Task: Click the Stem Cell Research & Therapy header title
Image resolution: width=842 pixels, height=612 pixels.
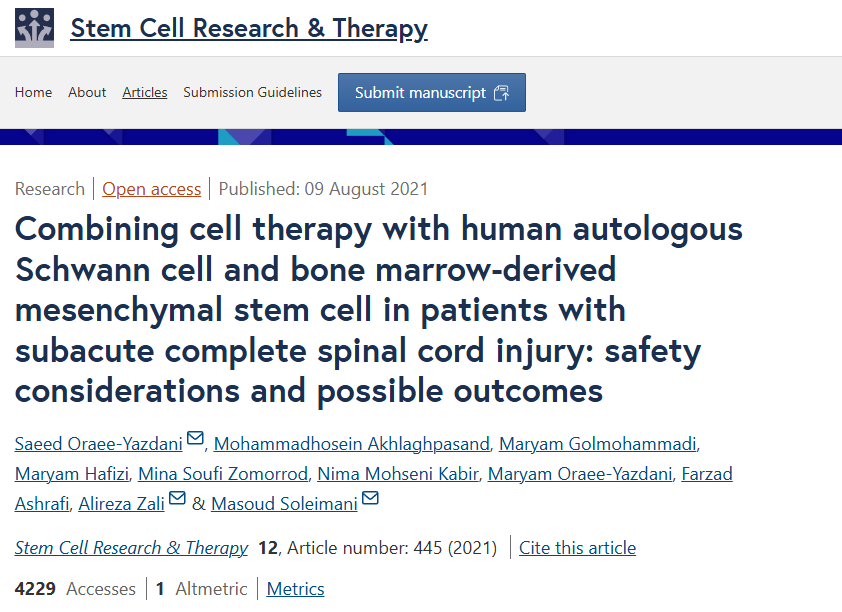Action: point(249,28)
